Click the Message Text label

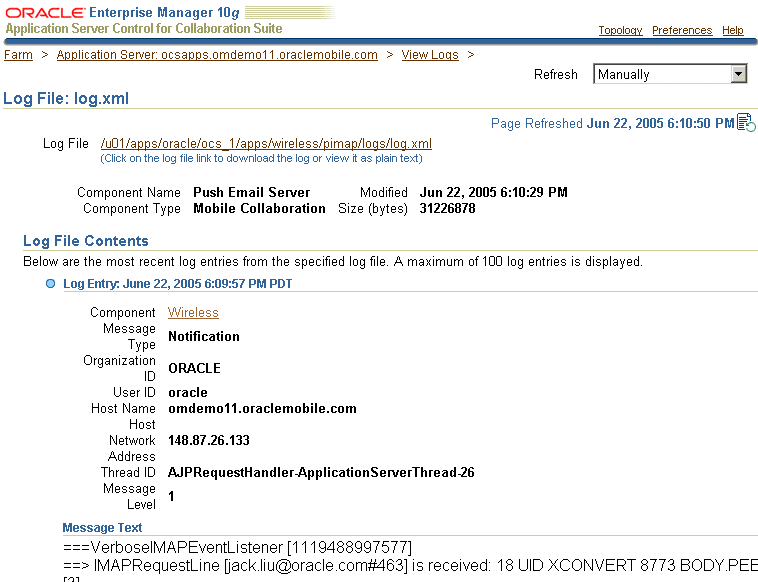coord(102,528)
